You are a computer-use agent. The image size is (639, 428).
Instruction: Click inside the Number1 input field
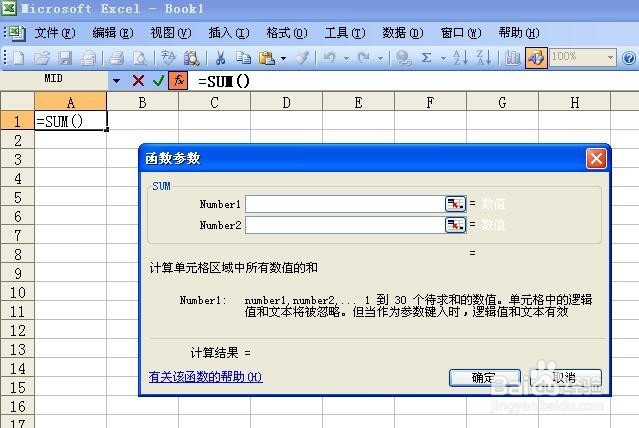point(345,204)
